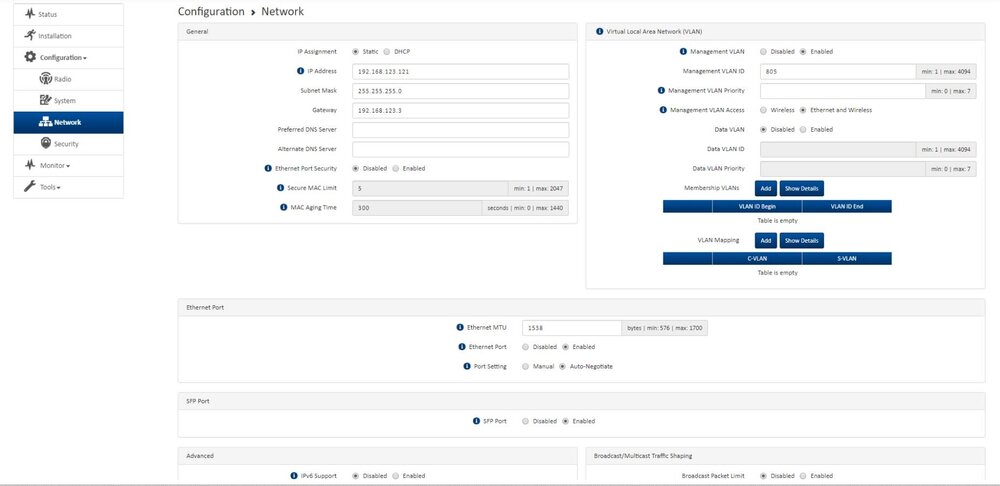1000x486 pixels.
Task: Click Show Details for VLAN Mapping
Action: 801,240
